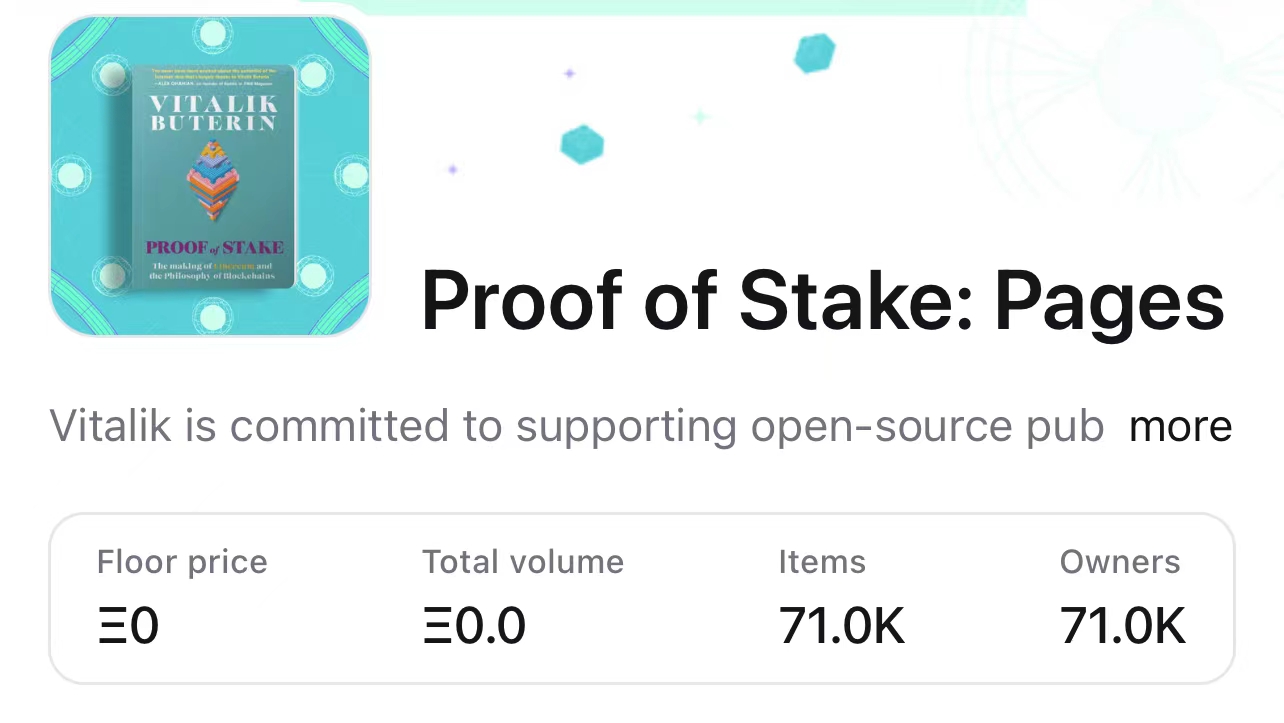Click the Proof of Stake: Pages collection title
The height and width of the screenshot is (723, 1284).
[x=823, y=300]
